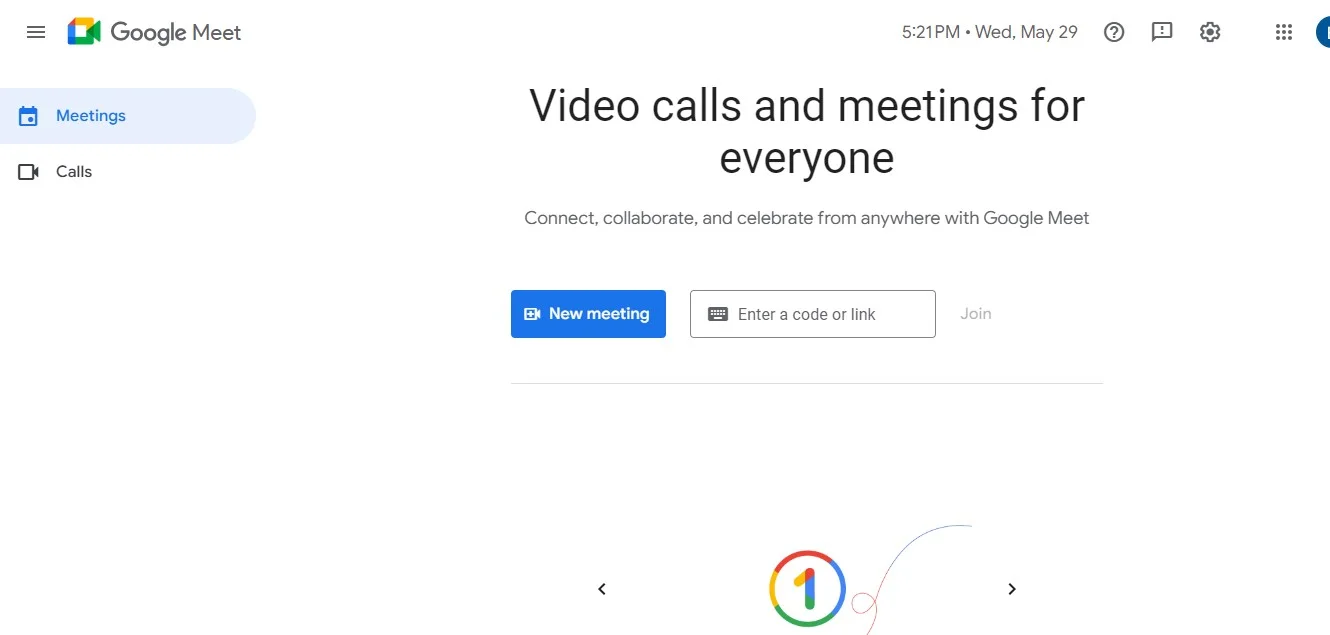Click the Google One carousel illustration
This screenshot has width=1330, height=635.
click(x=808, y=588)
